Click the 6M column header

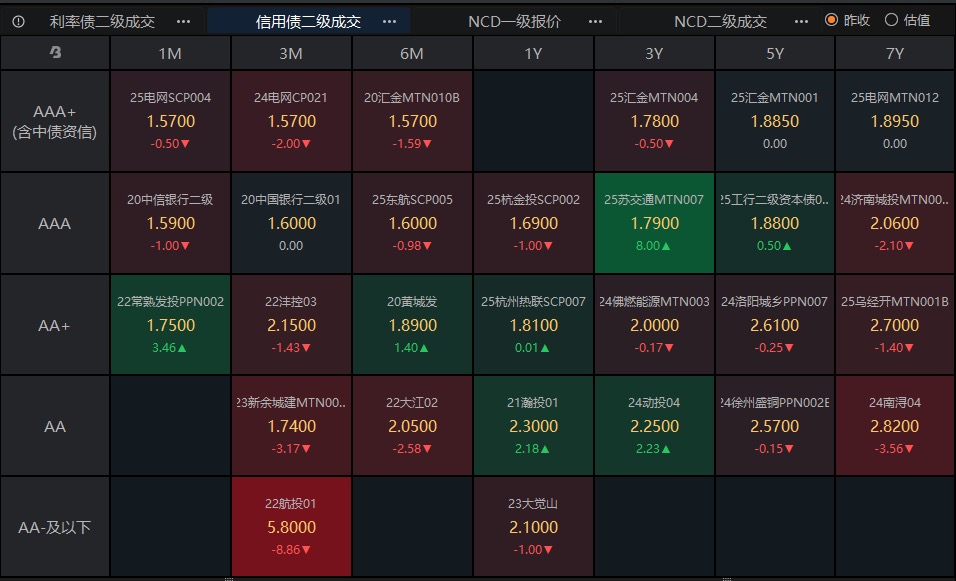[412, 53]
